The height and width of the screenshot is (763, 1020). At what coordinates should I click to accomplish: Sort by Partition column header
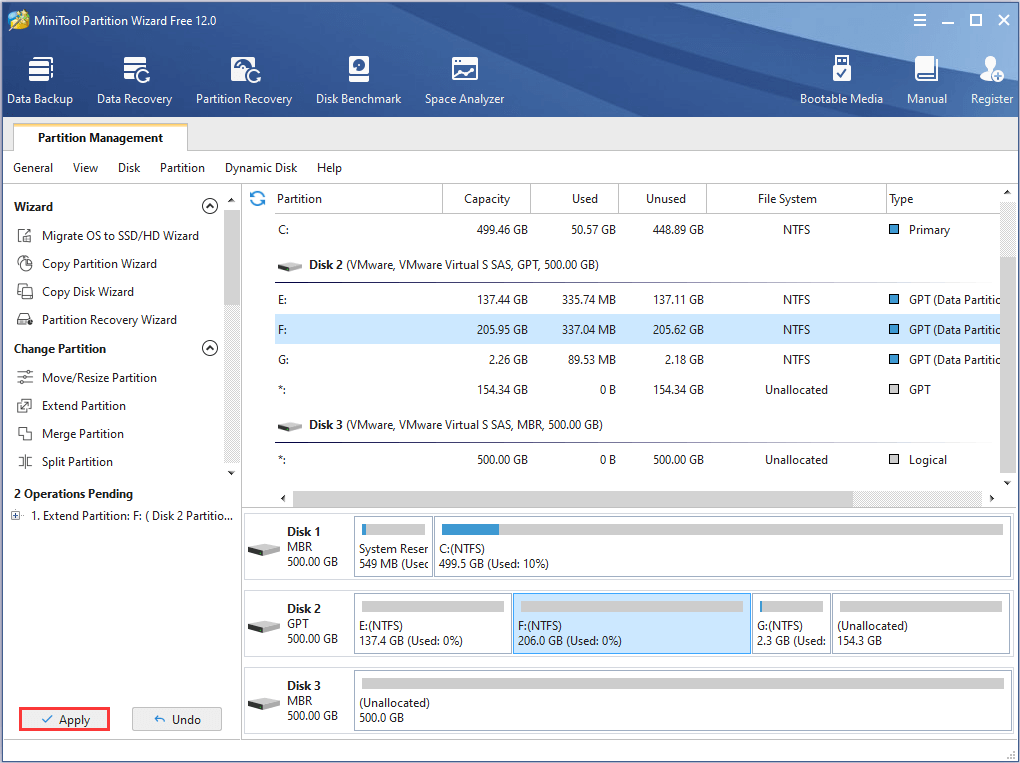[x=358, y=198]
